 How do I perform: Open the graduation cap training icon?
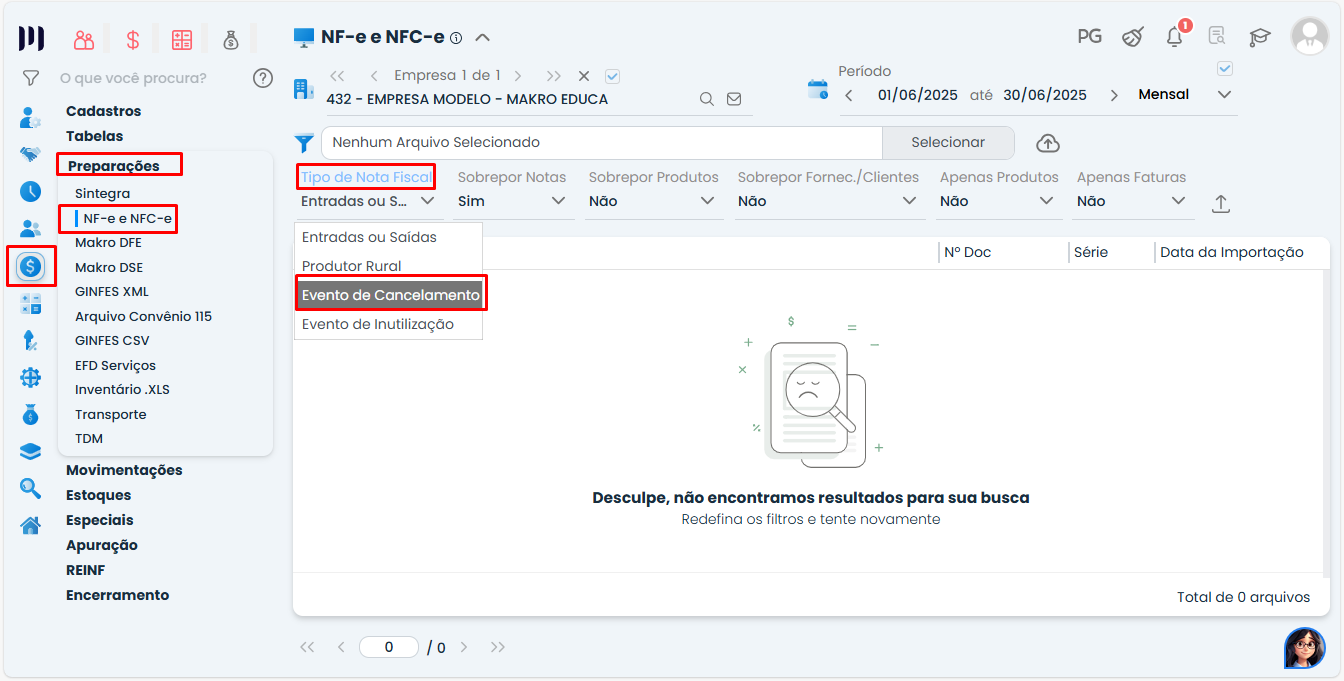1259,37
